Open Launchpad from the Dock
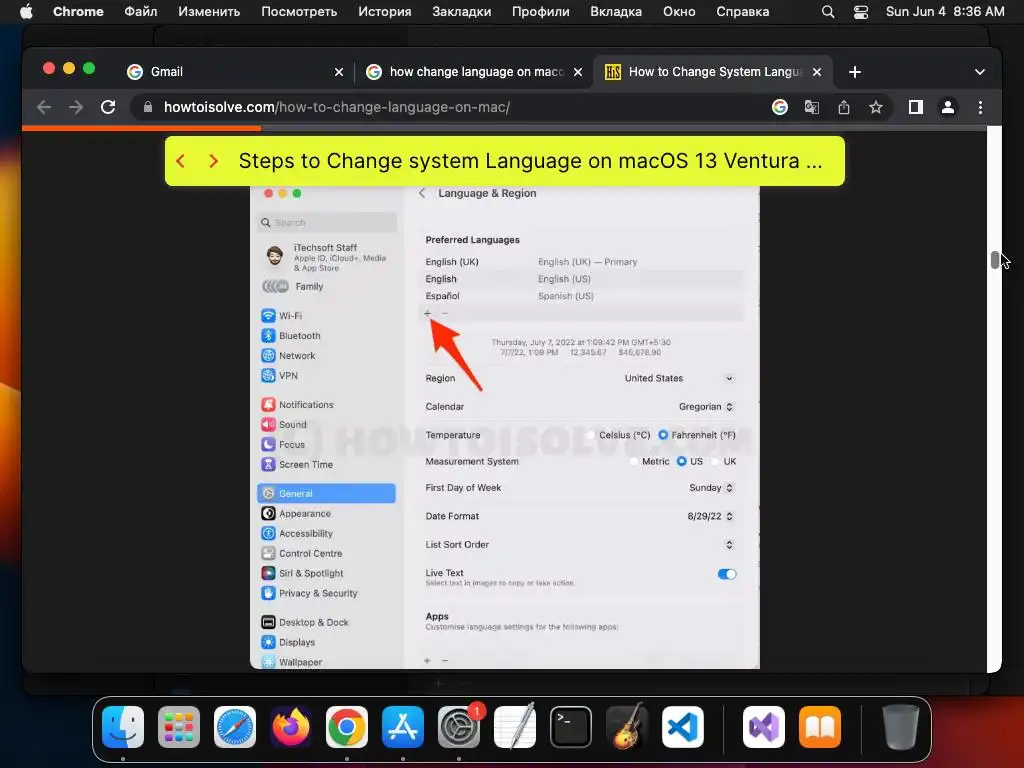The height and width of the screenshot is (768, 1024). pos(179,727)
